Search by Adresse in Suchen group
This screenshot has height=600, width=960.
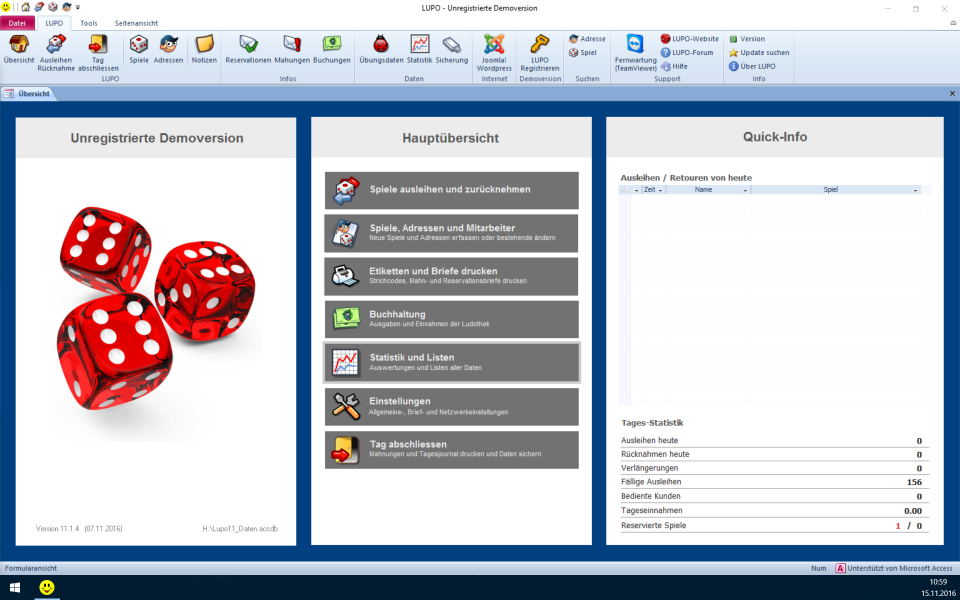[x=587, y=39]
